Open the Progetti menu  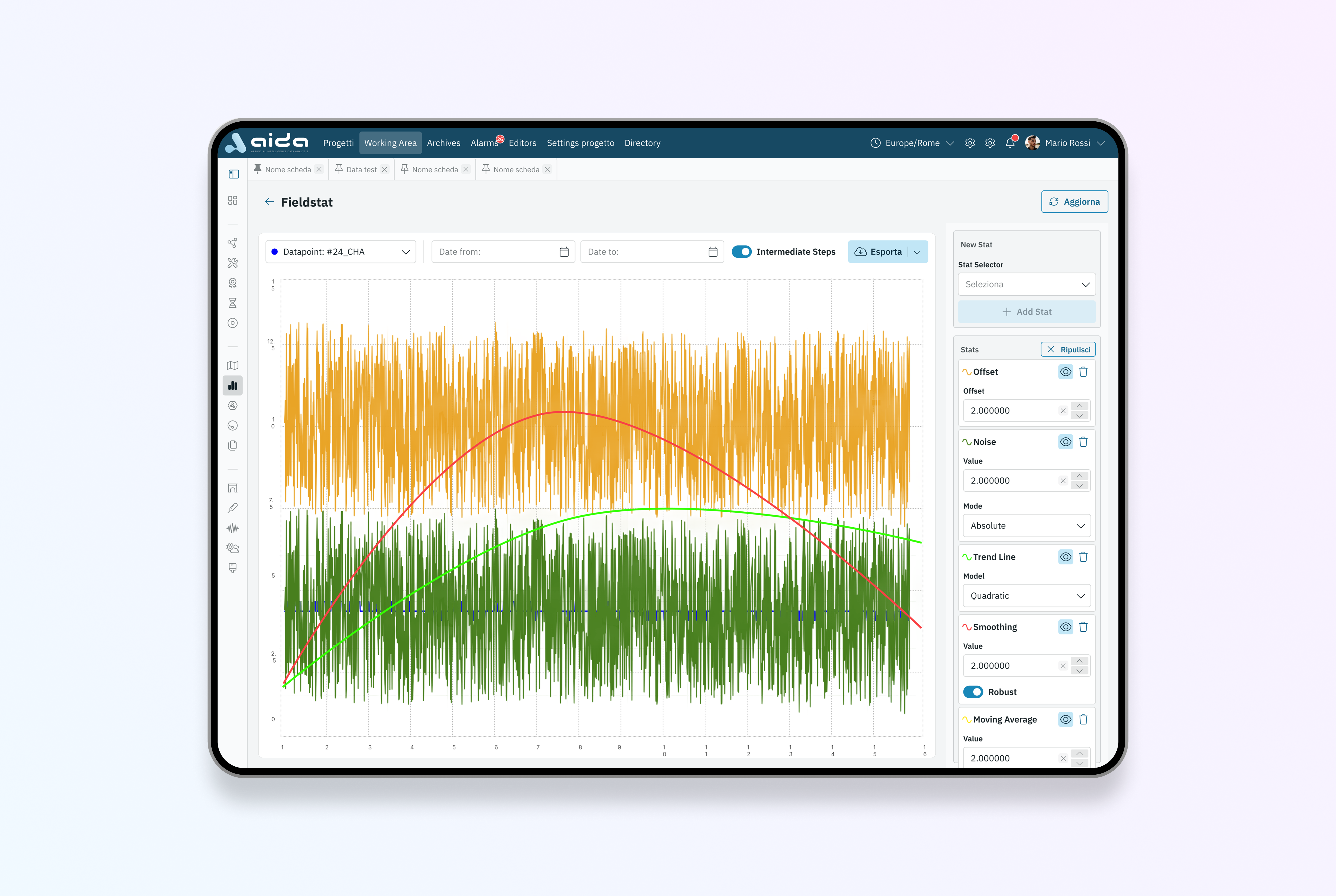coord(338,143)
